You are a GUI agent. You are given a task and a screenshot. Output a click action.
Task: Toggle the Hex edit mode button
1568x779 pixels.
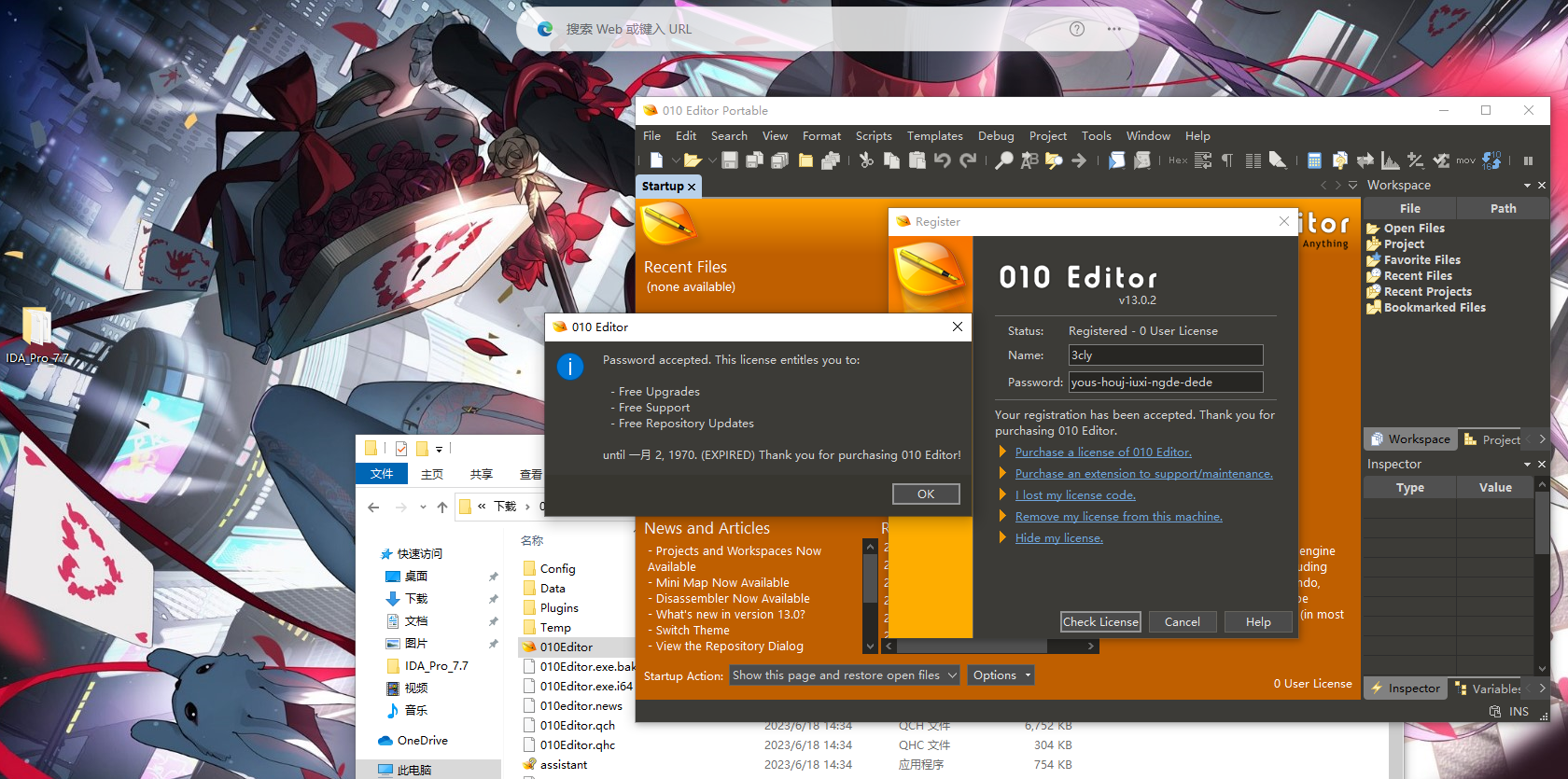[1178, 160]
